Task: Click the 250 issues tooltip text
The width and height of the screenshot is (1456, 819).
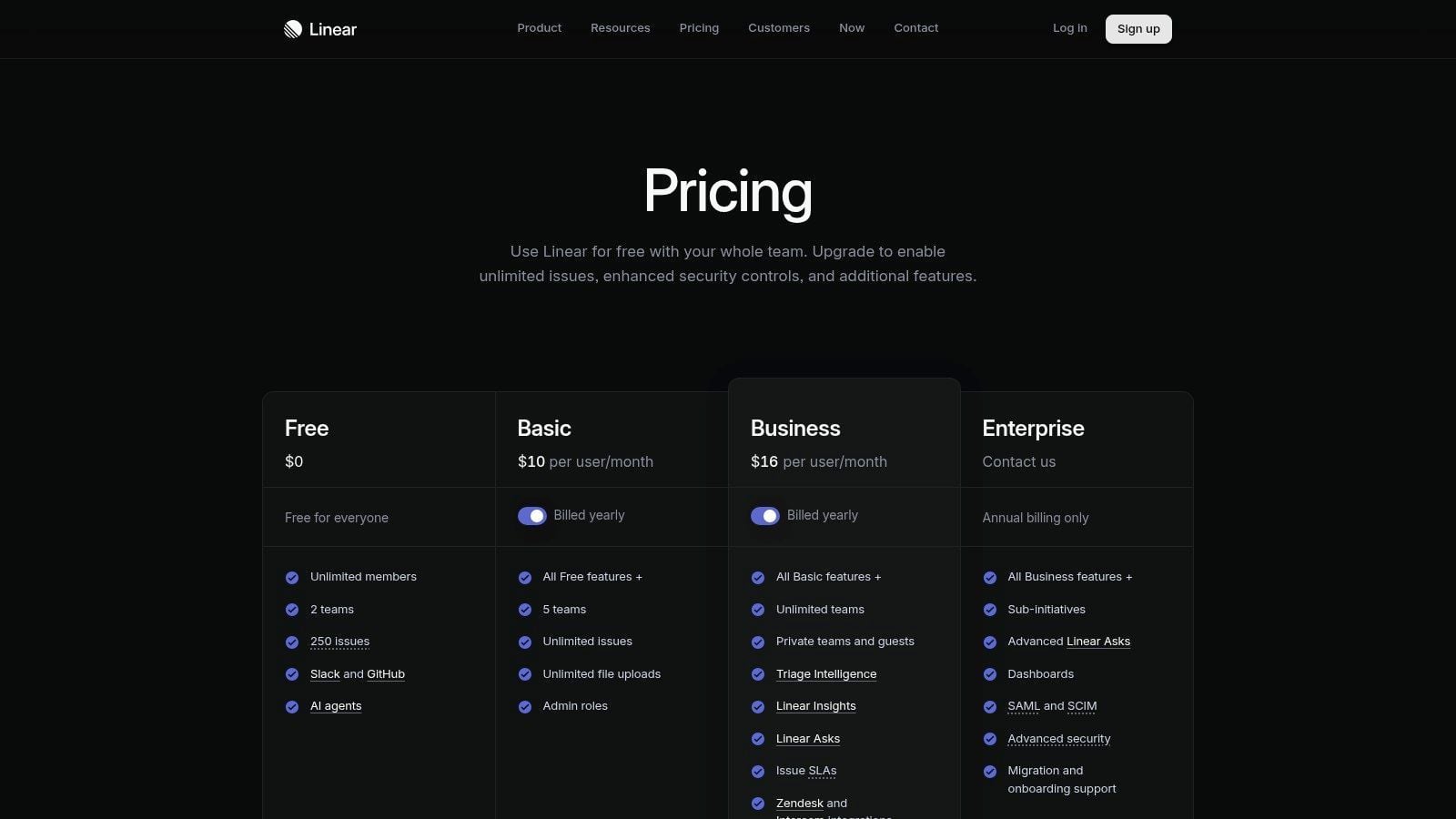Action: click(339, 642)
